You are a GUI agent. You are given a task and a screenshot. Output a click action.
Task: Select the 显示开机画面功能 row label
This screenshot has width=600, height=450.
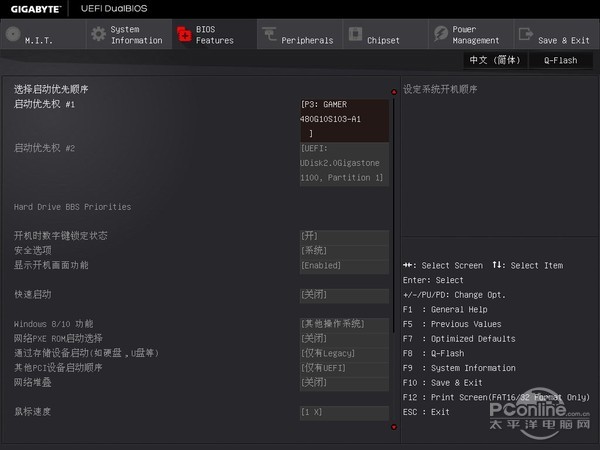51,265
